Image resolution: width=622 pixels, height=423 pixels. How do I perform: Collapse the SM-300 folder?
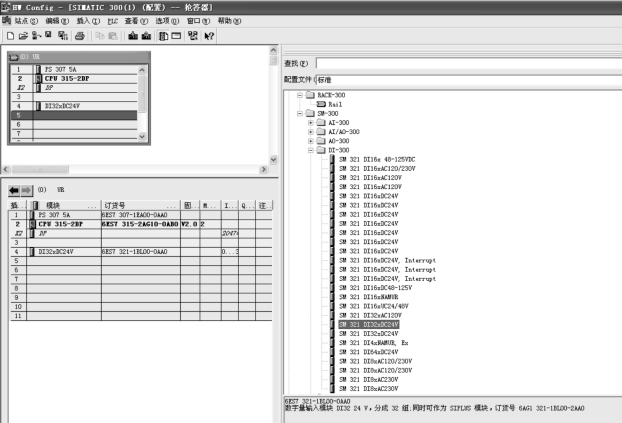click(300, 113)
